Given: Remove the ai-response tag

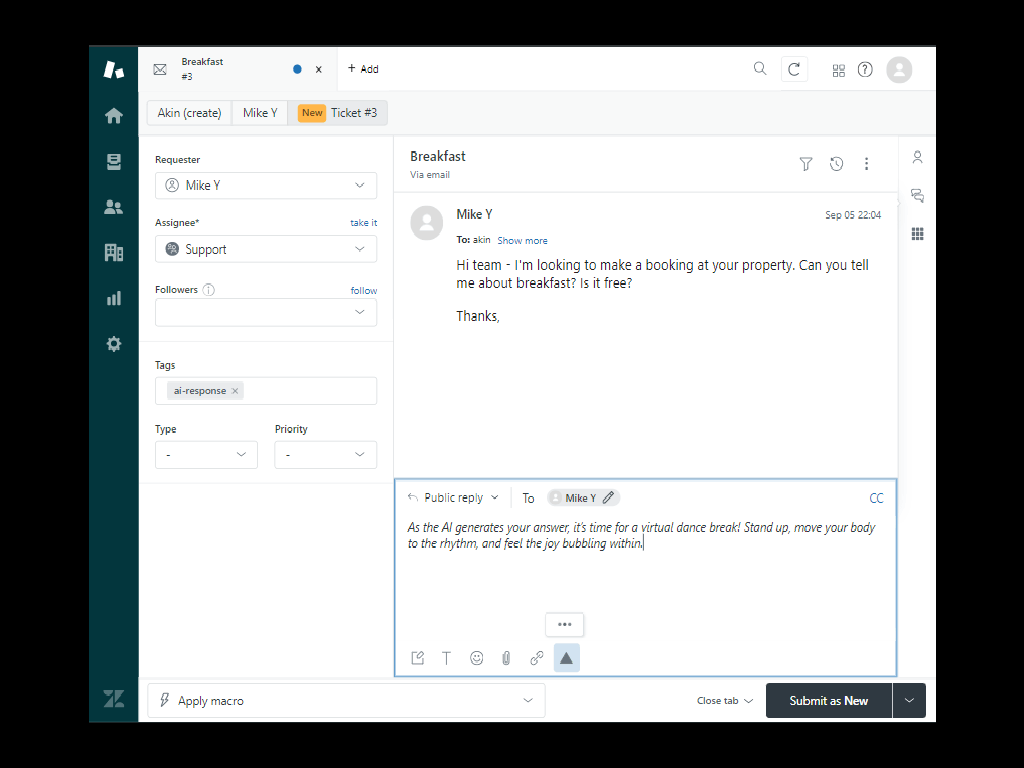Looking at the screenshot, I should coord(235,391).
